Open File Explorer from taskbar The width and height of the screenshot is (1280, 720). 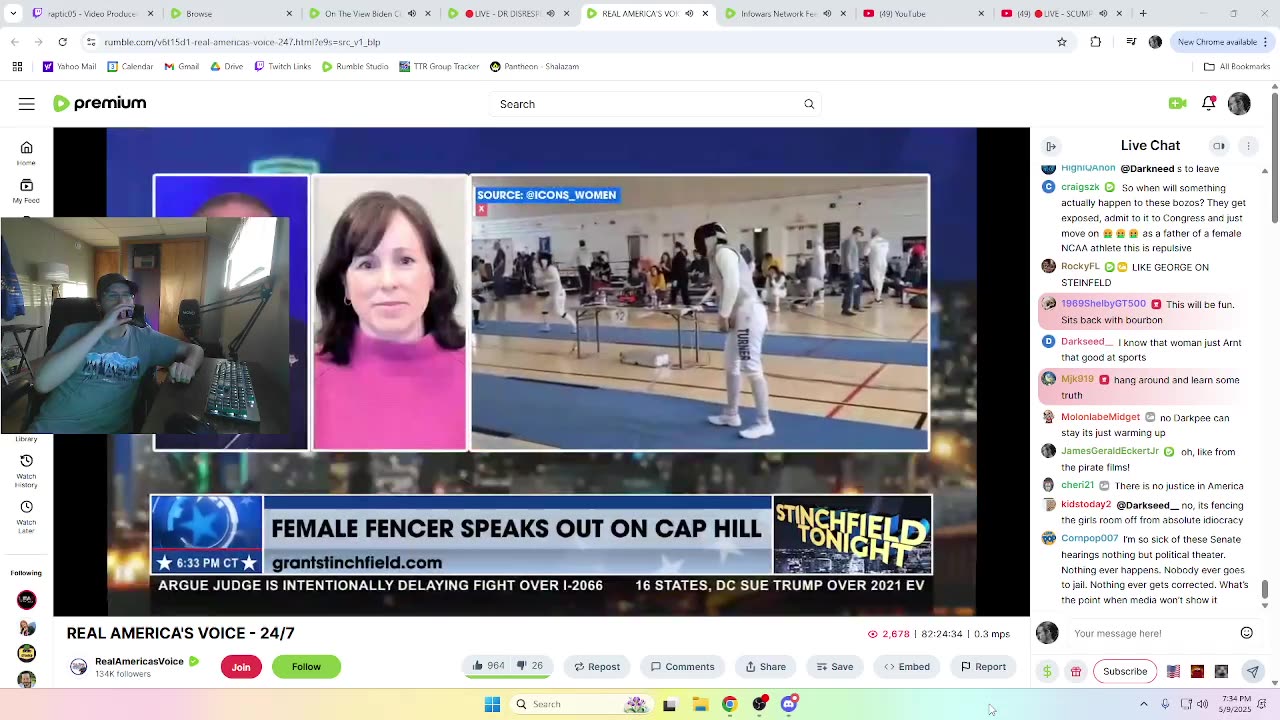point(700,704)
